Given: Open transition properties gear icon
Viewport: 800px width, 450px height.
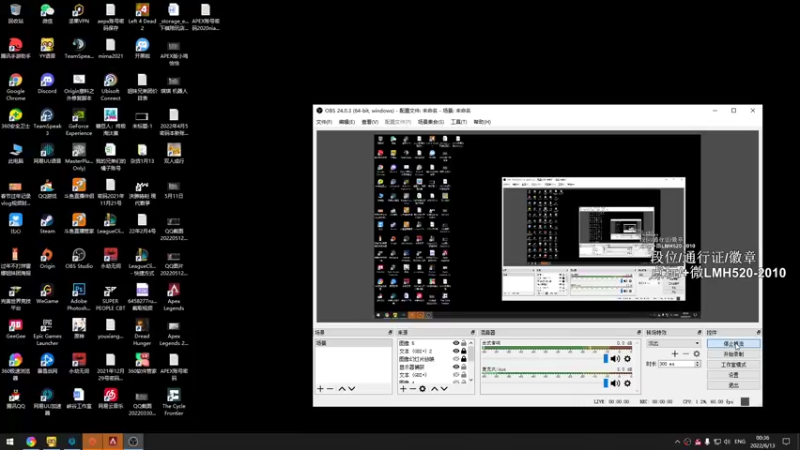Looking at the screenshot, I should coord(696,354).
